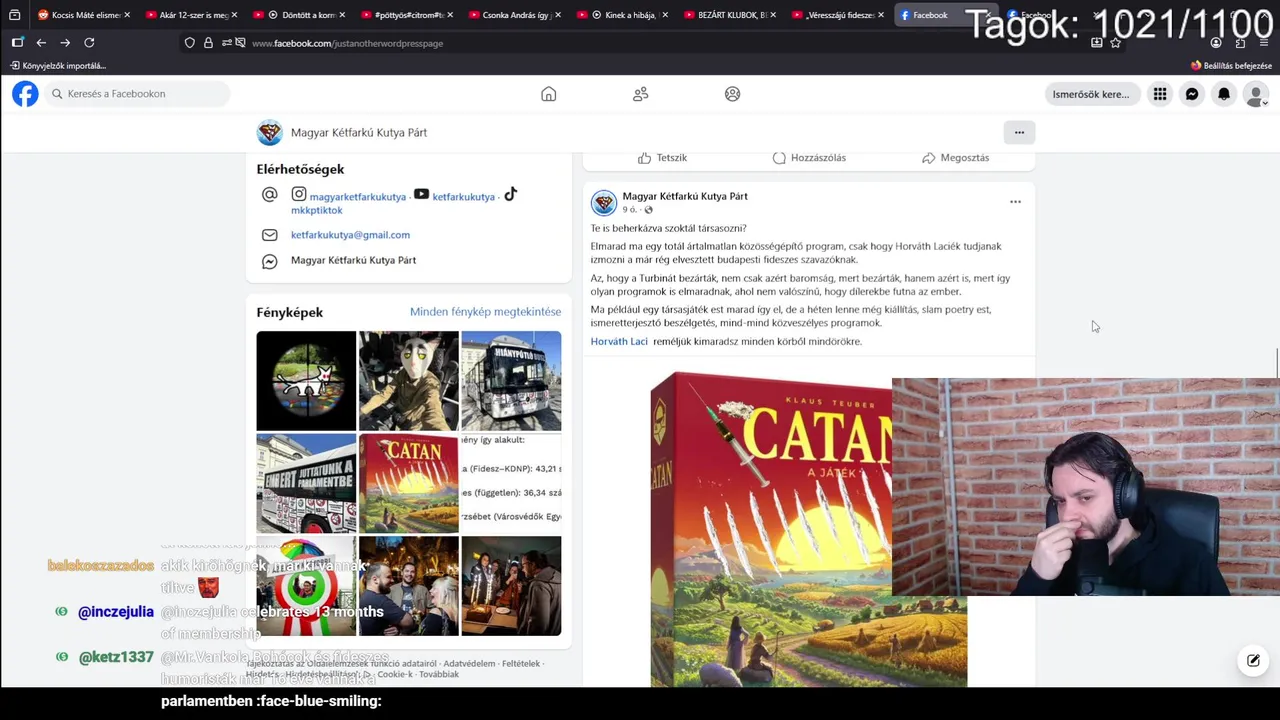Click the Könyvjelzők importálá... bookmarks item
Image resolution: width=1280 pixels, height=720 pixels.
coord(58,66)
